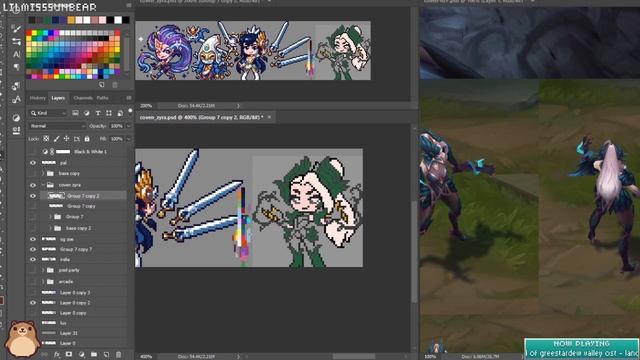Screen dimensions: 640x360
Task: Lock layer position move icon
Action: click(x=67, y=139)
